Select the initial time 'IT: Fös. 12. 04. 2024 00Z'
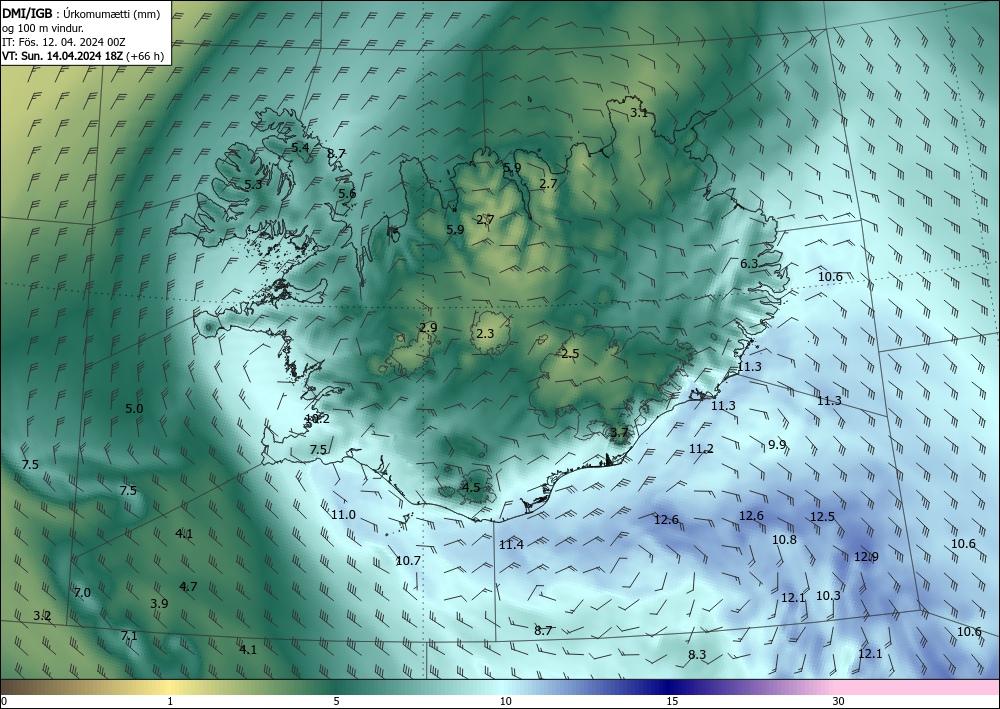 pyautogui.click(x=64, y=41)
